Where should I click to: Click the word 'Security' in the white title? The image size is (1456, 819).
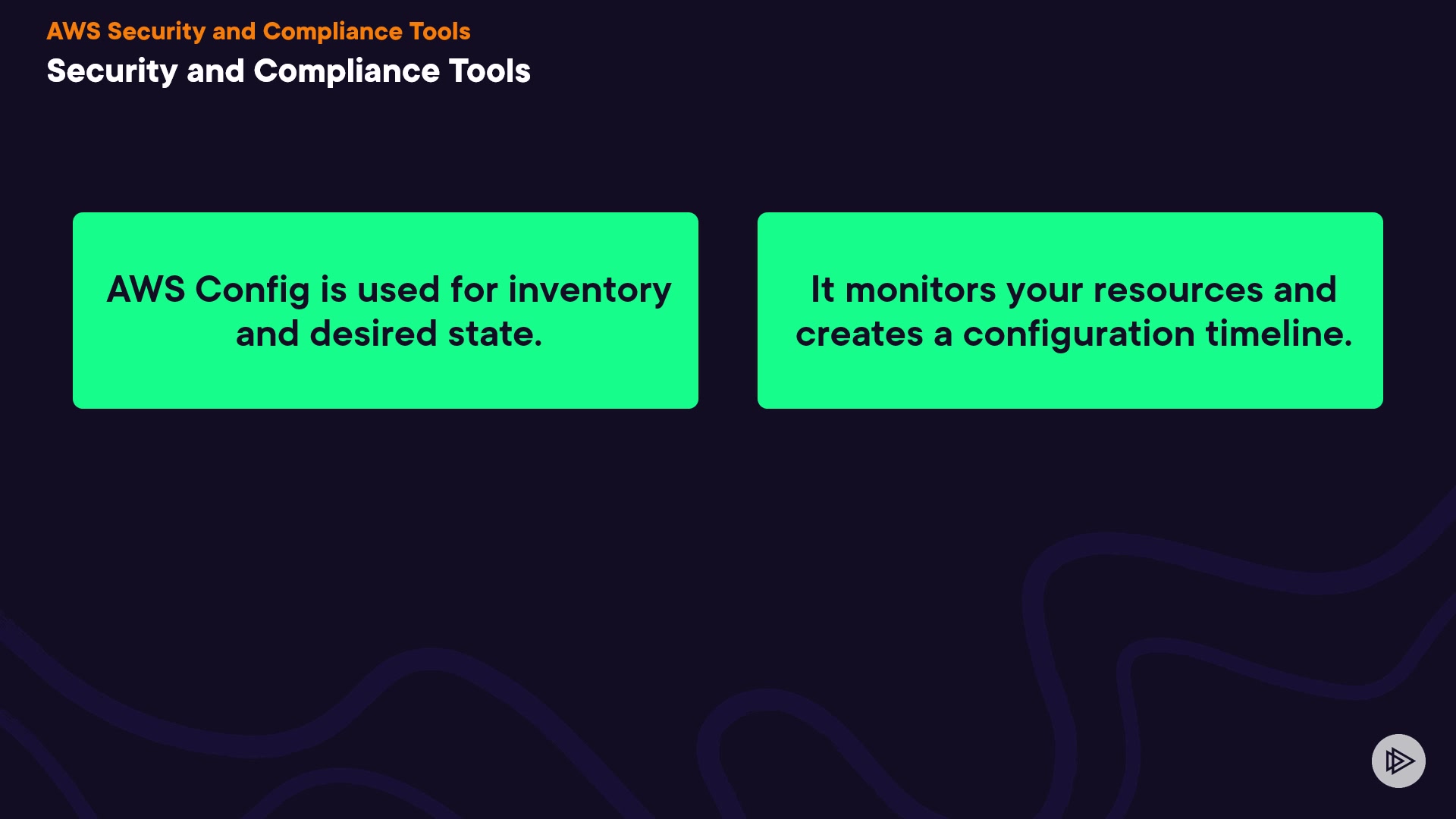[x=111, y=71]
